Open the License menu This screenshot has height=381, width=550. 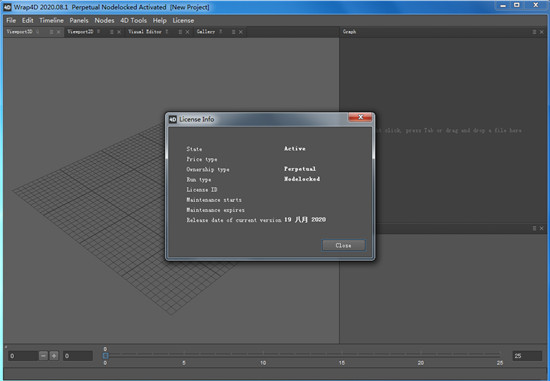pyautogui.click(x=183, y=20)
